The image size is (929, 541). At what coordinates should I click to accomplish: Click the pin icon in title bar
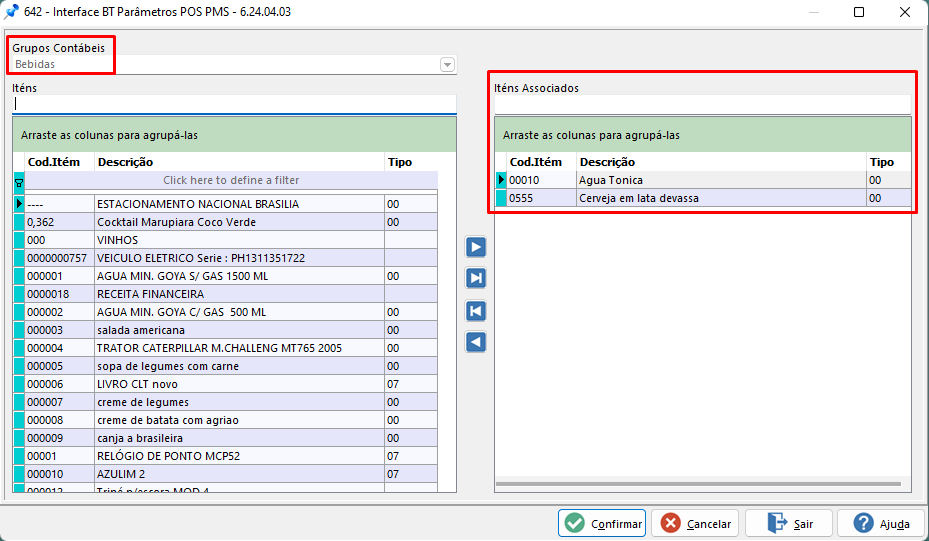[11, 12]
